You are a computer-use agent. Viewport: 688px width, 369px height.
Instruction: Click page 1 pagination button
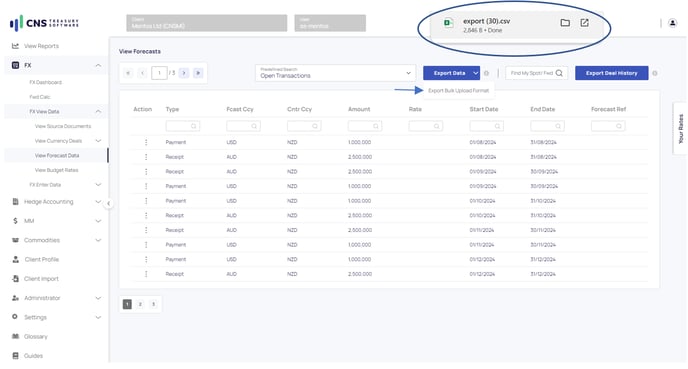[x=127, y=305]
